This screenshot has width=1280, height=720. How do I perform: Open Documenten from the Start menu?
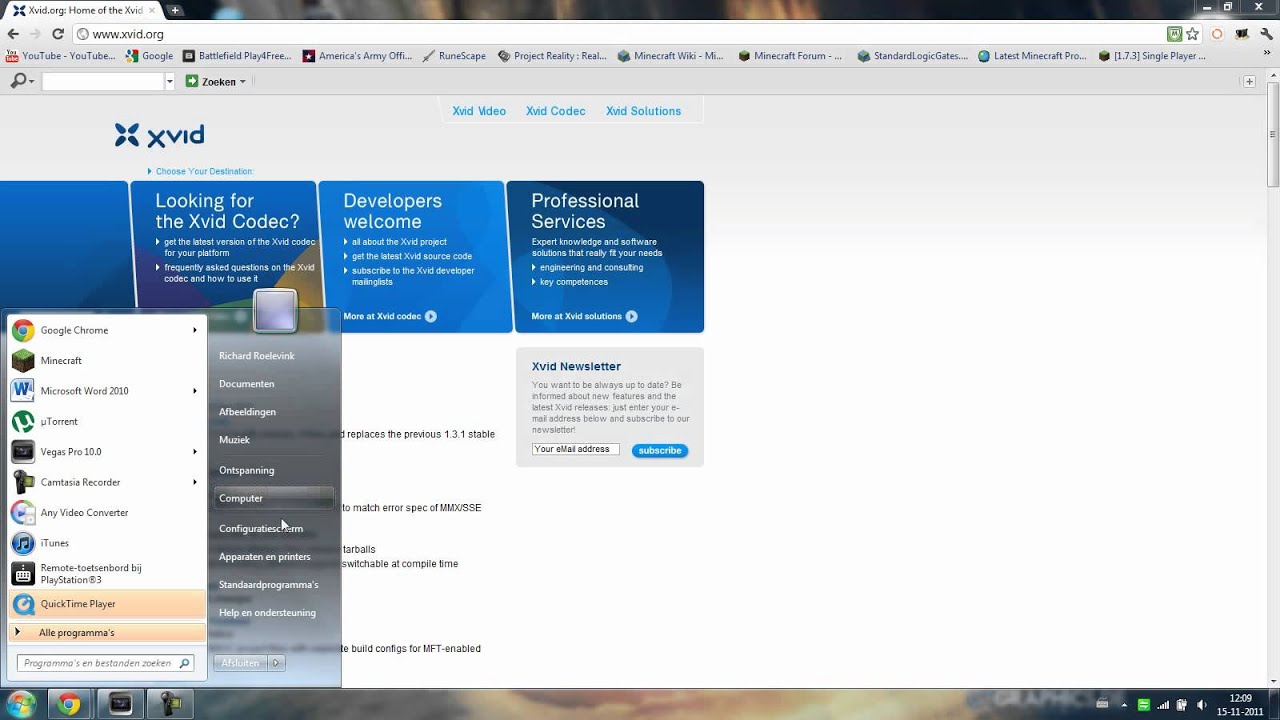[x=247, y=384]
